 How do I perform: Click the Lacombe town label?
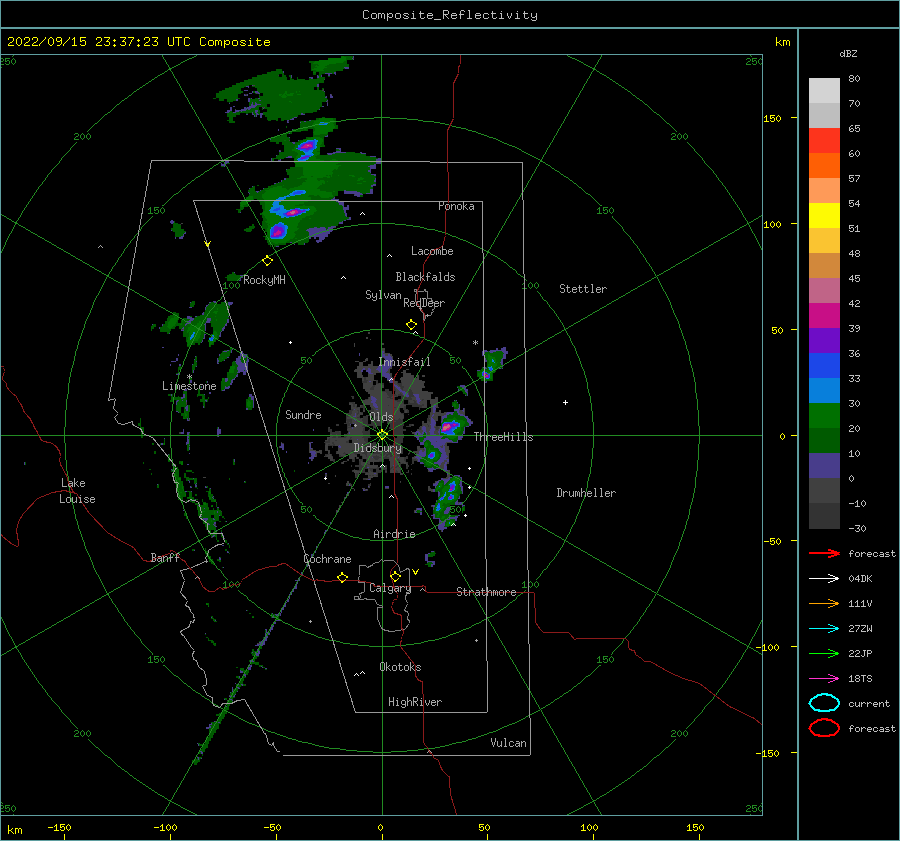tap(432, 251)
